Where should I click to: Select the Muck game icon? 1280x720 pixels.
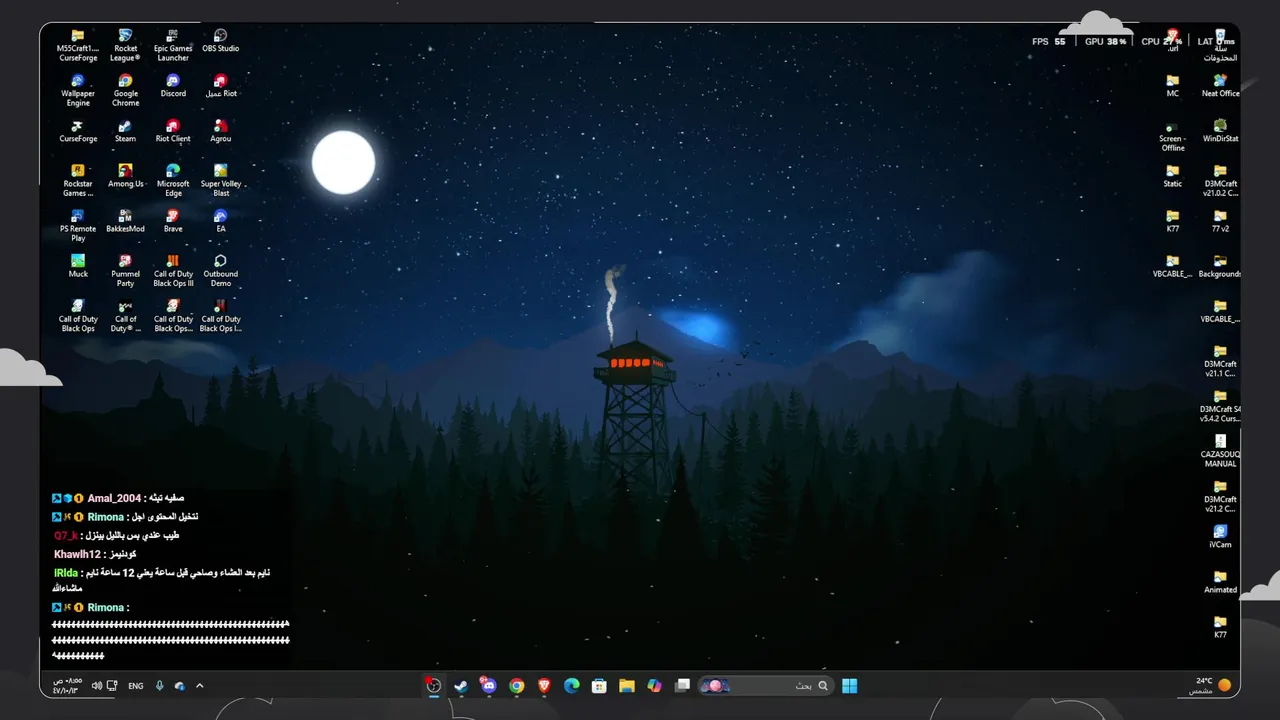(x=78, y=266)
